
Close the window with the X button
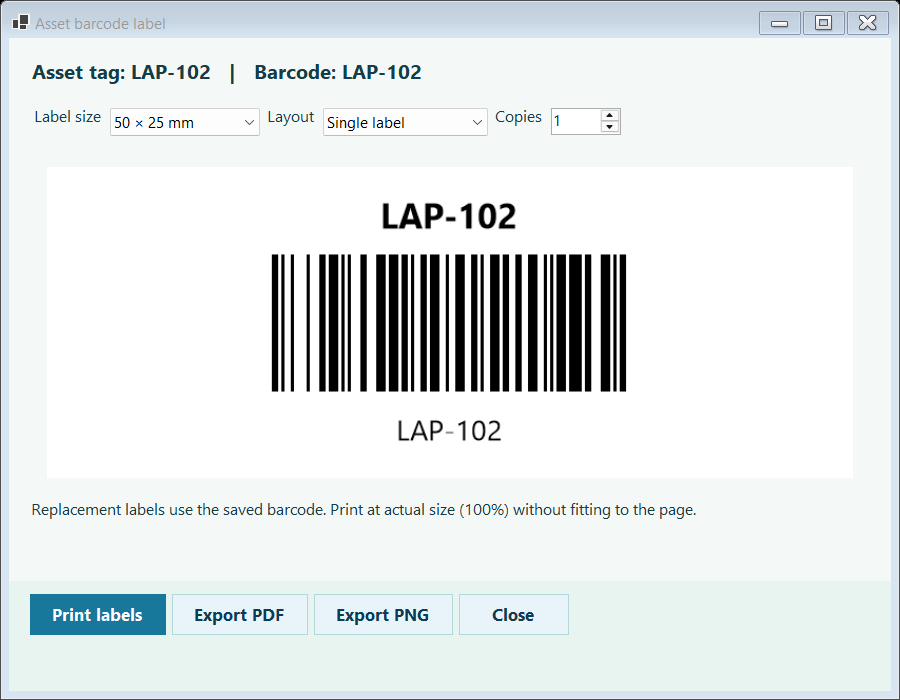[x=867, y=23]
